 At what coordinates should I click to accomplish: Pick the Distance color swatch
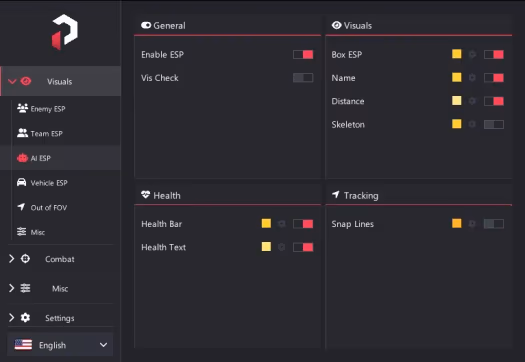457,100
